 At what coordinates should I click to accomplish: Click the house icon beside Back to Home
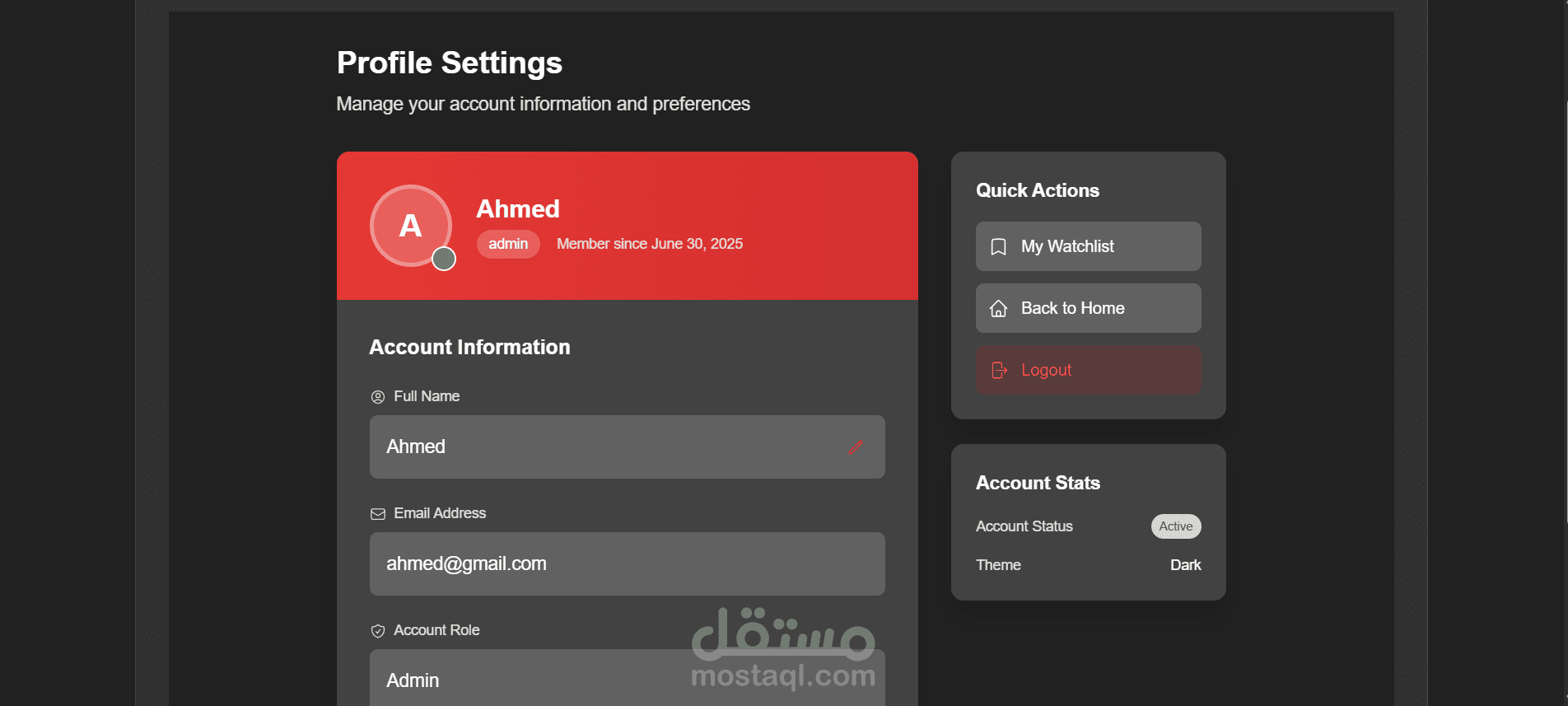click(x=998, y=309)
